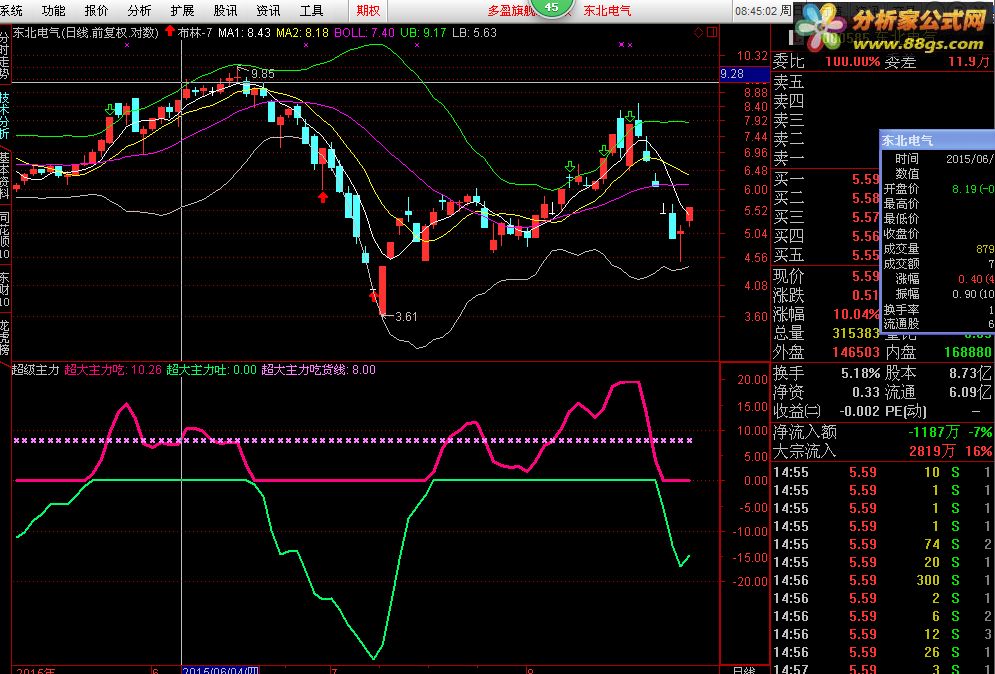Viewport: 995px width, 674px height.
Task: Click the 买一 price 5.59
Action: pos(866,180)
